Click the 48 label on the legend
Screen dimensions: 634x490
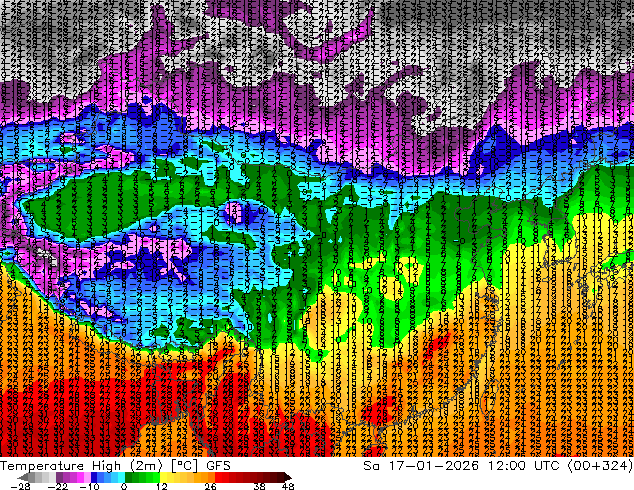click(288, 486)
